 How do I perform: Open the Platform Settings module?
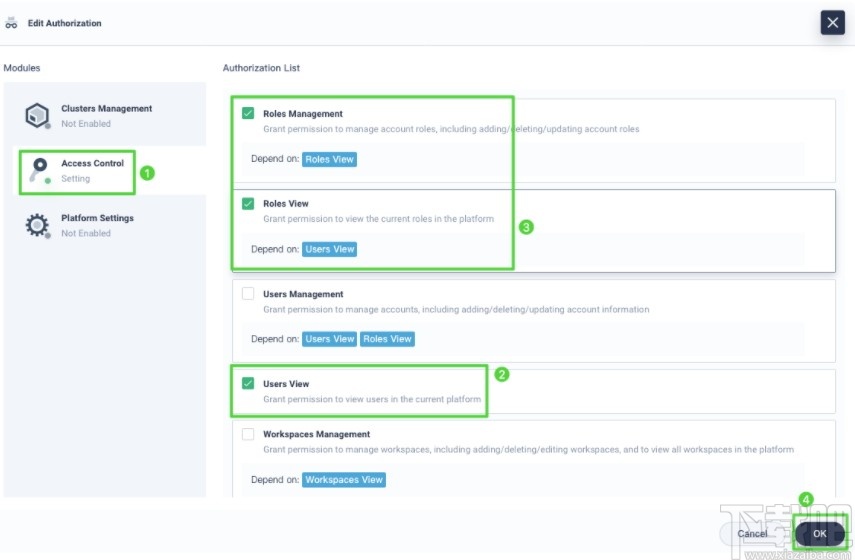tap(97, 225)
